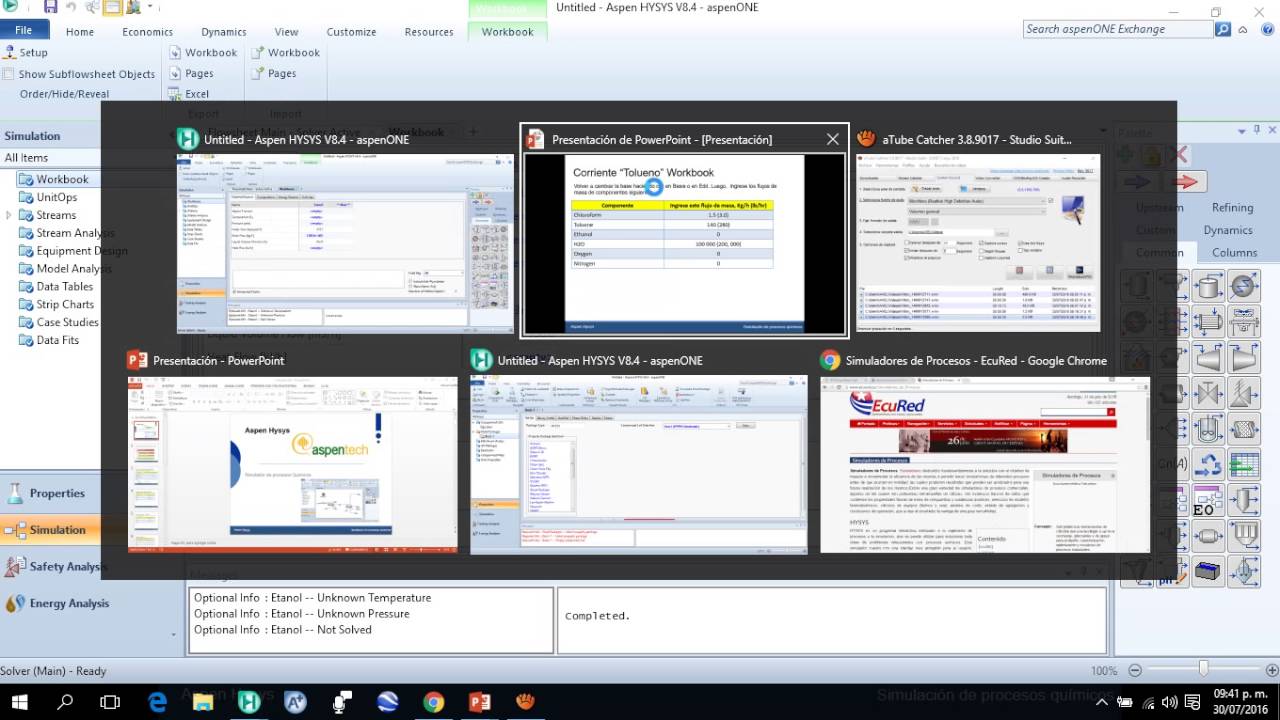Click the Save icon in quick access toolbar

50,8
